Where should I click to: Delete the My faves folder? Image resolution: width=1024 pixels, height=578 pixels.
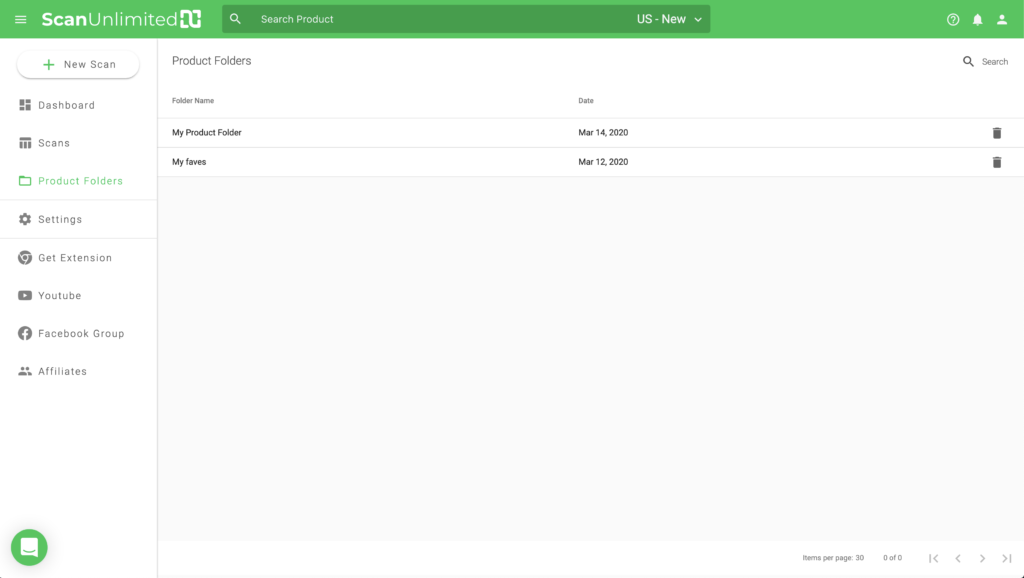coord(996,162)
